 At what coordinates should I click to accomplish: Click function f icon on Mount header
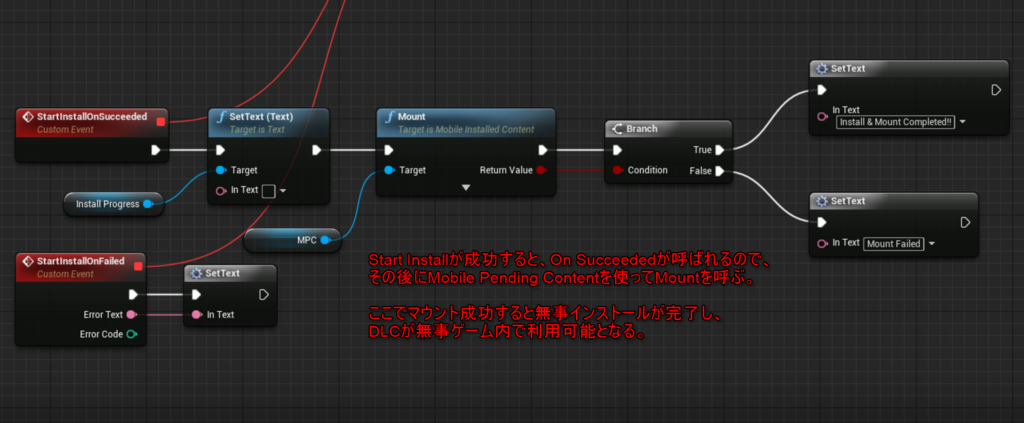(389, 118)
